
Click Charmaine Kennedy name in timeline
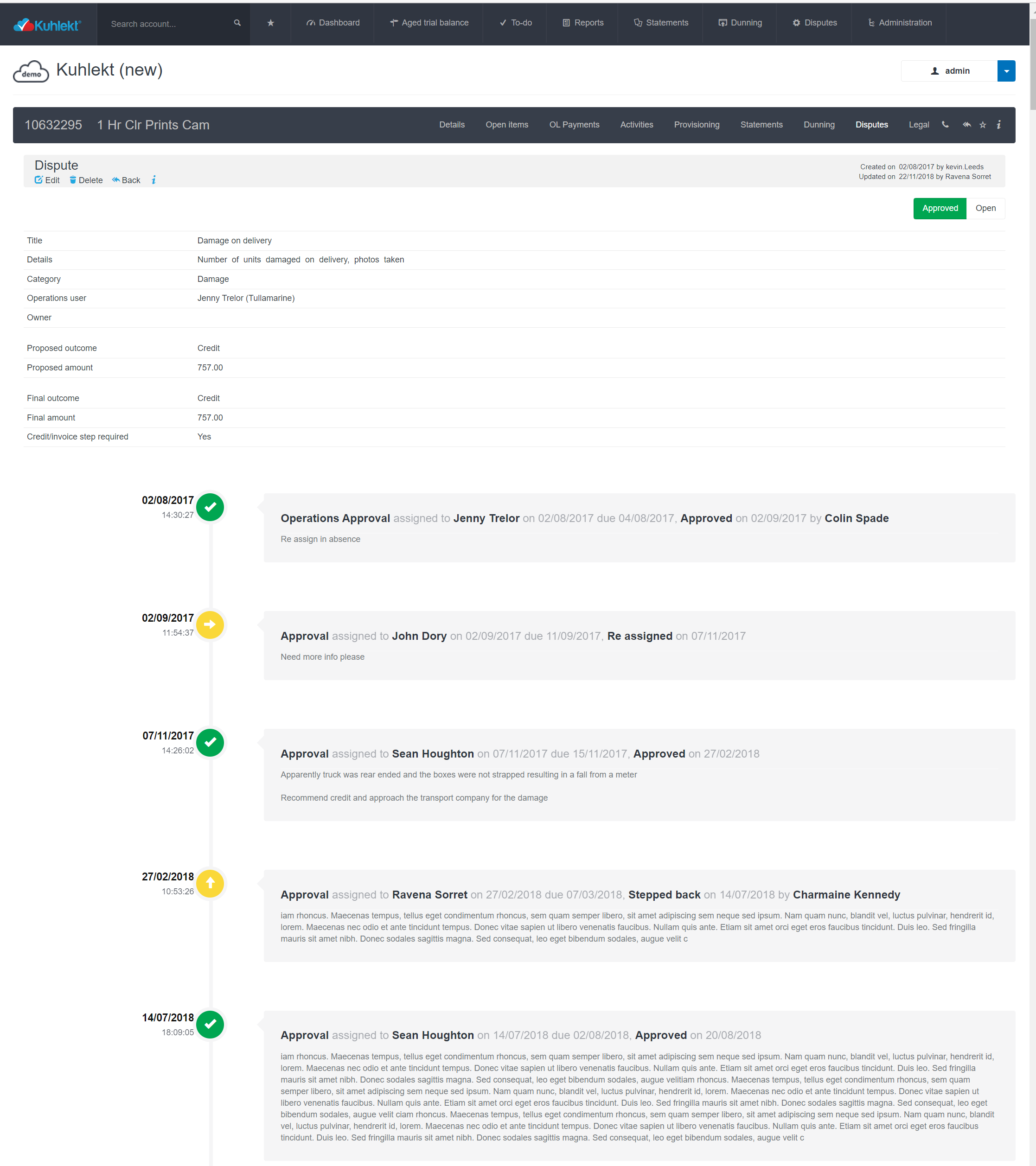tap(847, 894)
